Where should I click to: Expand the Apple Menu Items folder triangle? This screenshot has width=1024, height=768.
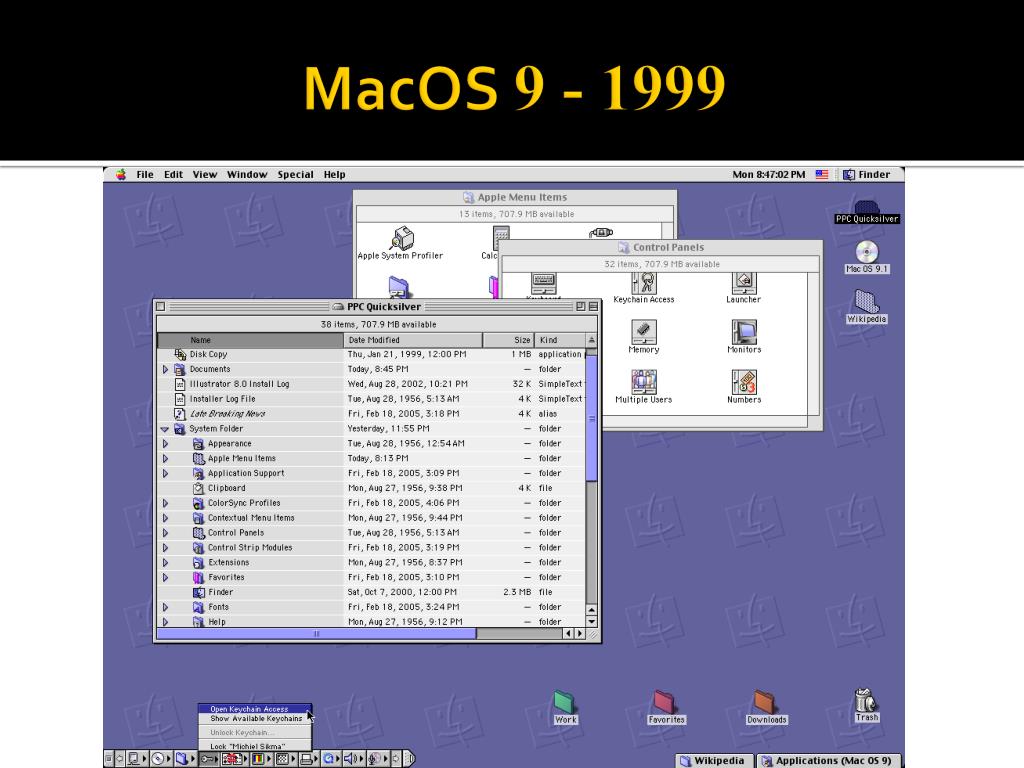[x=165, y=458]
